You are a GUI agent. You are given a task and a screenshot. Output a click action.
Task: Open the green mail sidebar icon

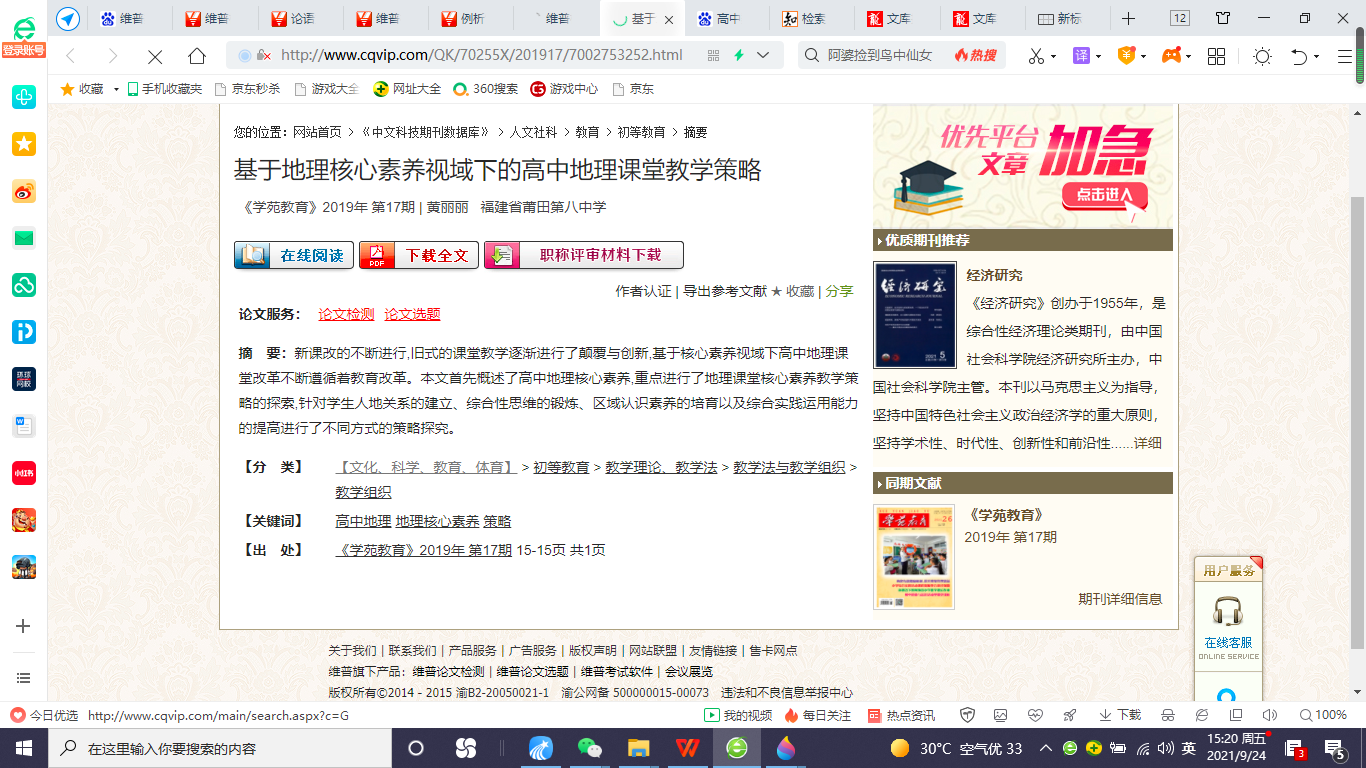coord(24,238)
